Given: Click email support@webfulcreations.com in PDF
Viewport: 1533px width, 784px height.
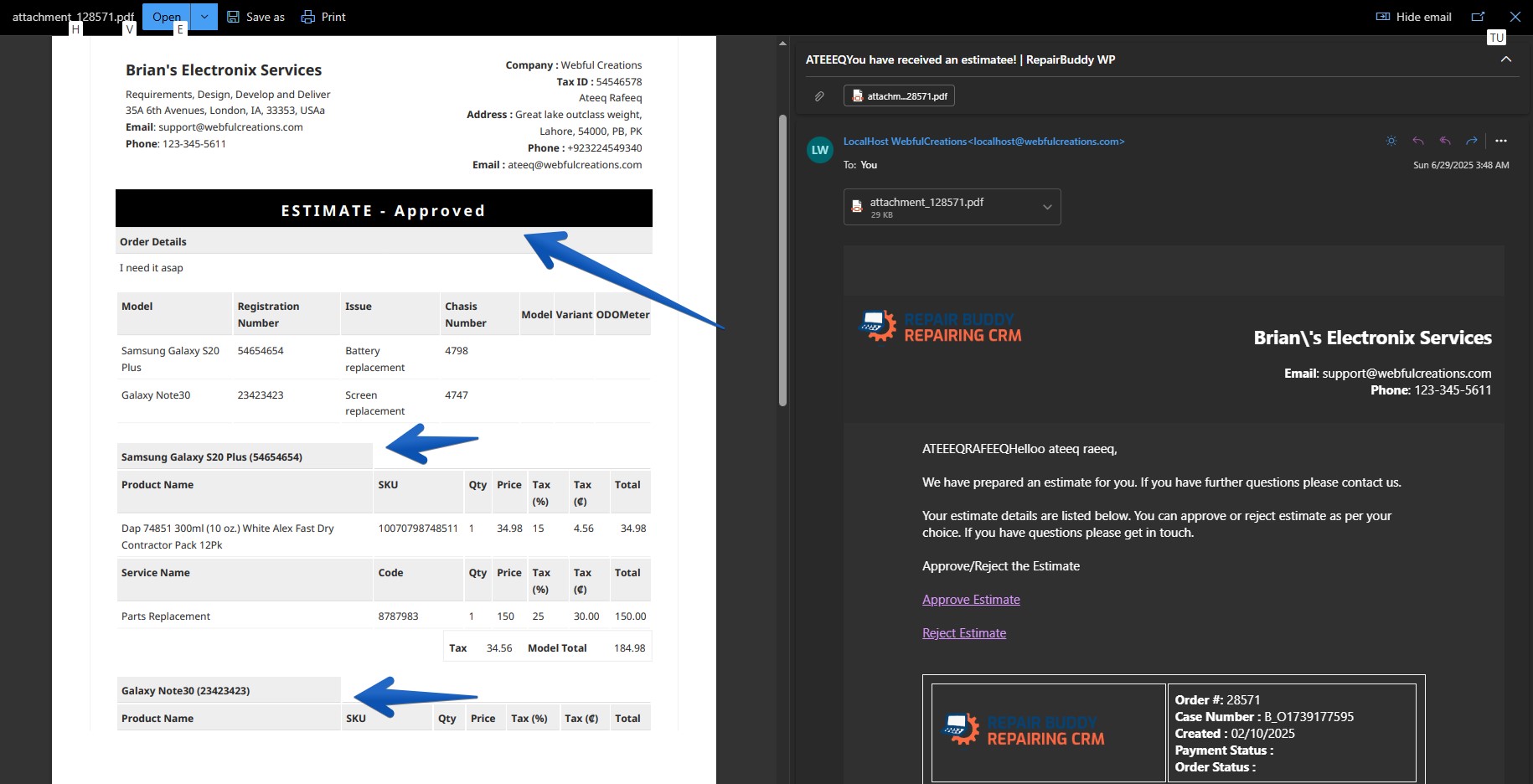Looking at the screenshot, I should (230, 127).
